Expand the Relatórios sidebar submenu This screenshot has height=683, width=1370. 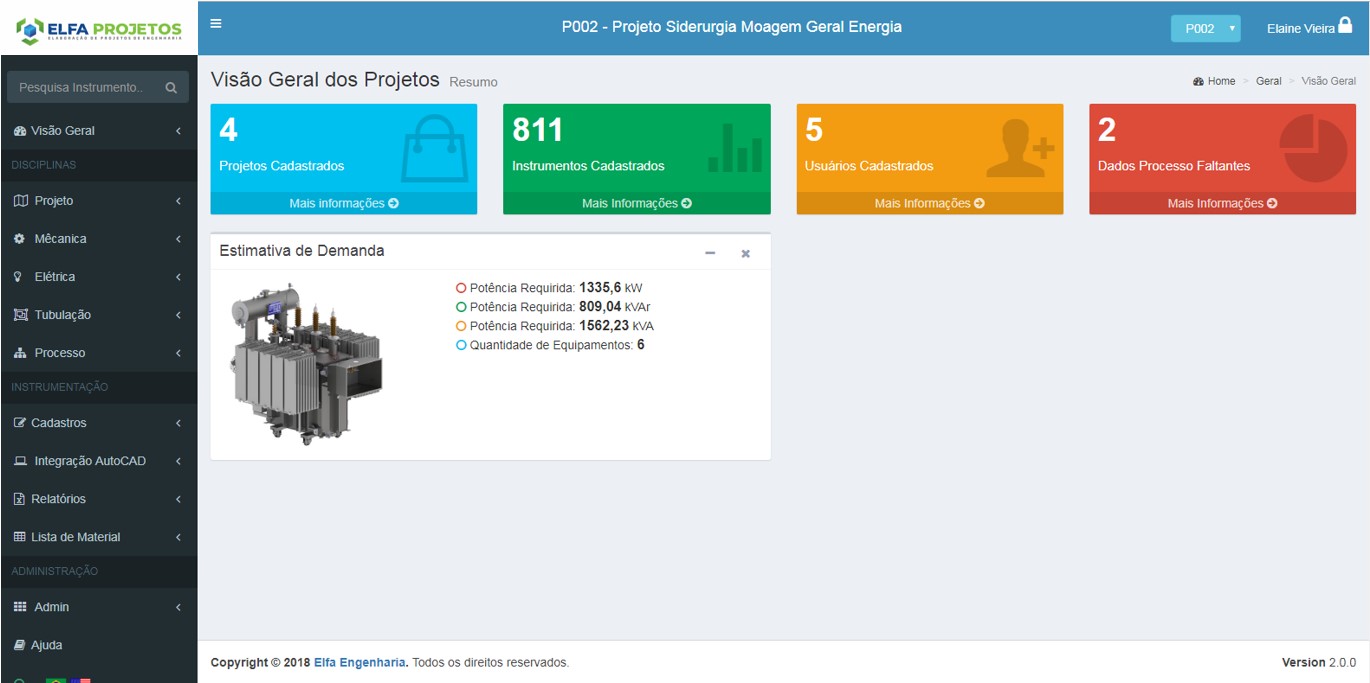pos(98,499)
